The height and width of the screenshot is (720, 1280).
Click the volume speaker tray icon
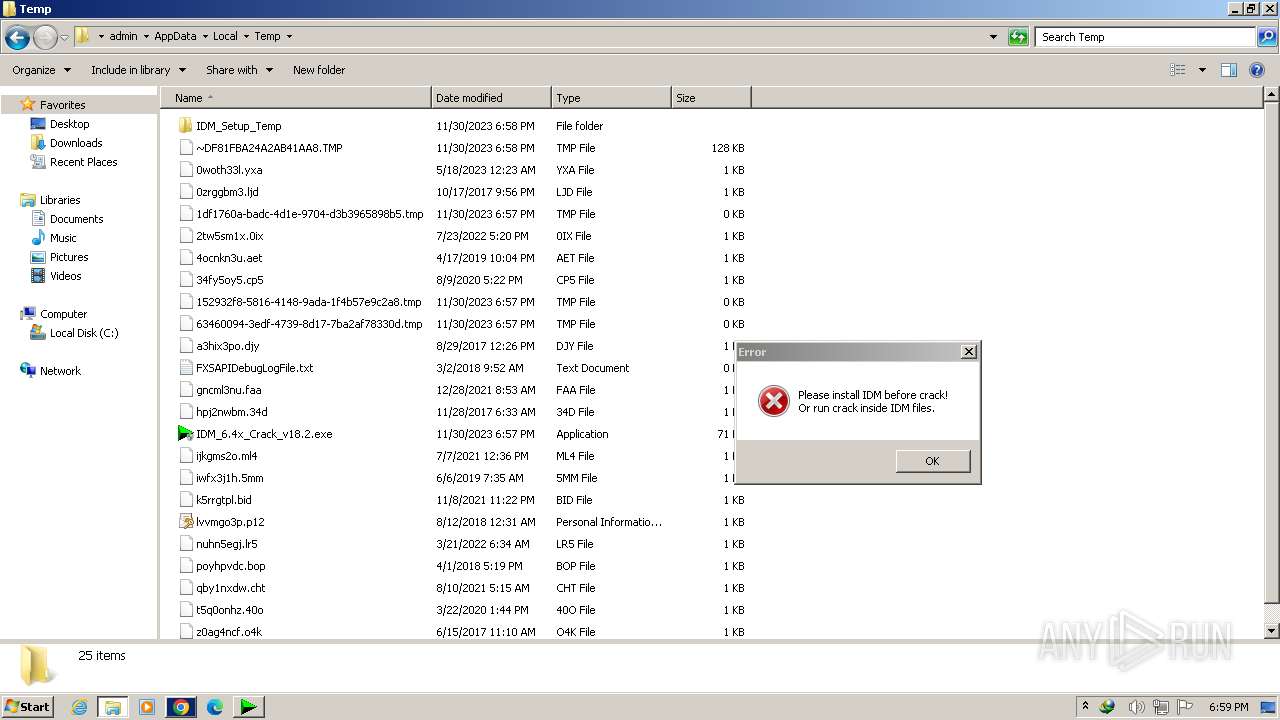[1134, 707]
